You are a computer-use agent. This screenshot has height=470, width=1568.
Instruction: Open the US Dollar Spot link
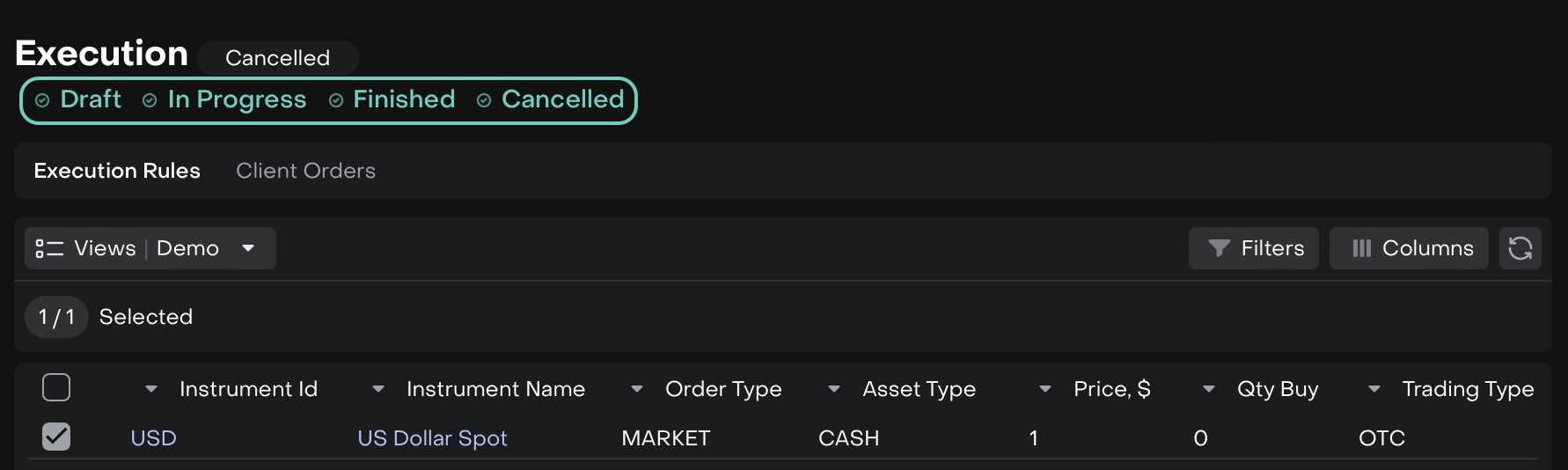(432, 438)
